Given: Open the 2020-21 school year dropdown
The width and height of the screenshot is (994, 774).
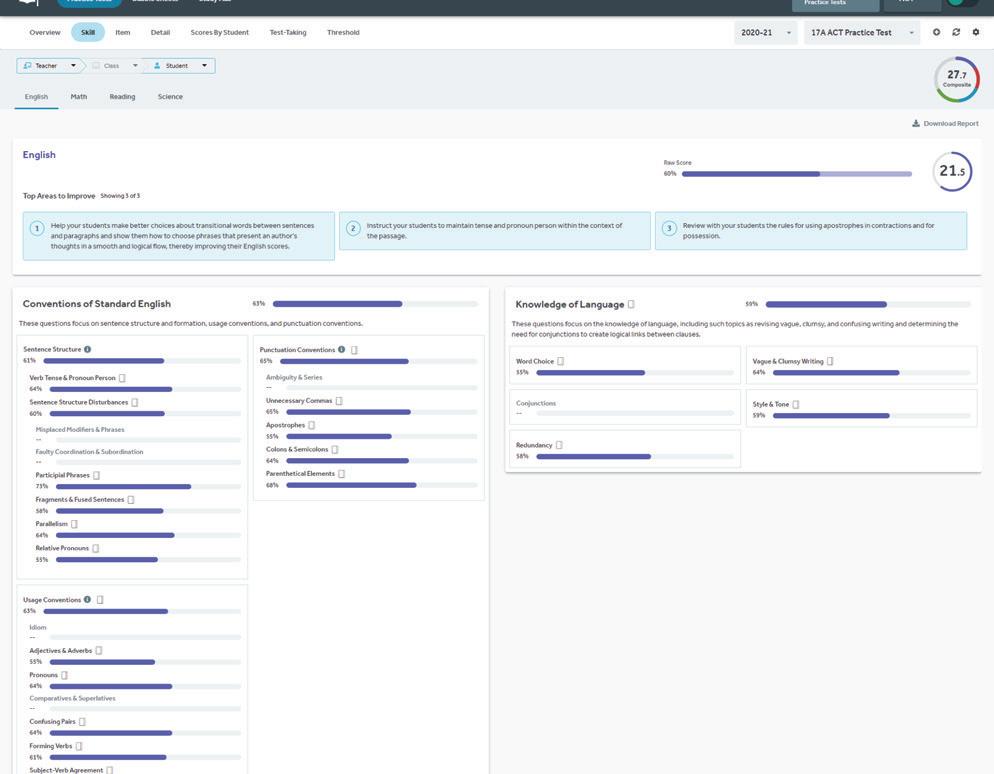Looking at the screenshot, I should click(x=766, y=32).
